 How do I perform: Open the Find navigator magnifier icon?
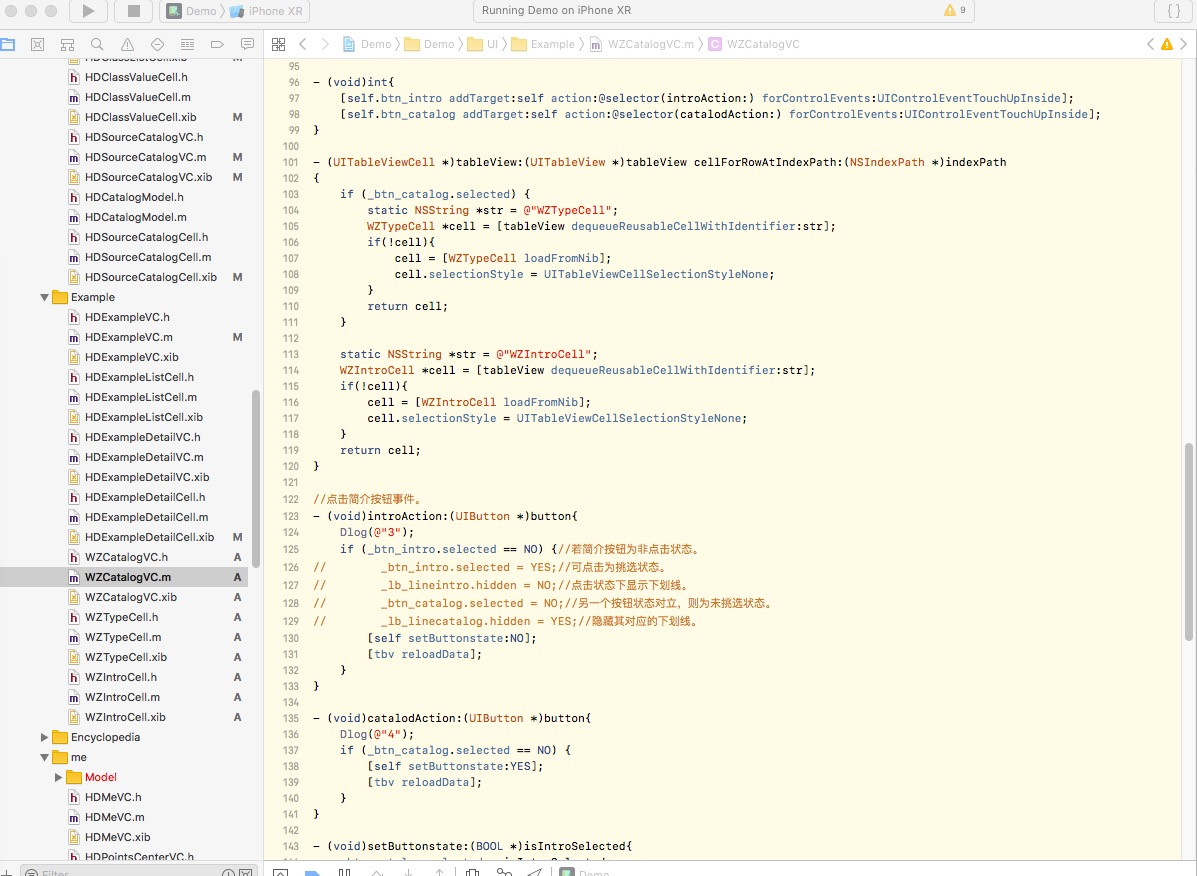97,45
